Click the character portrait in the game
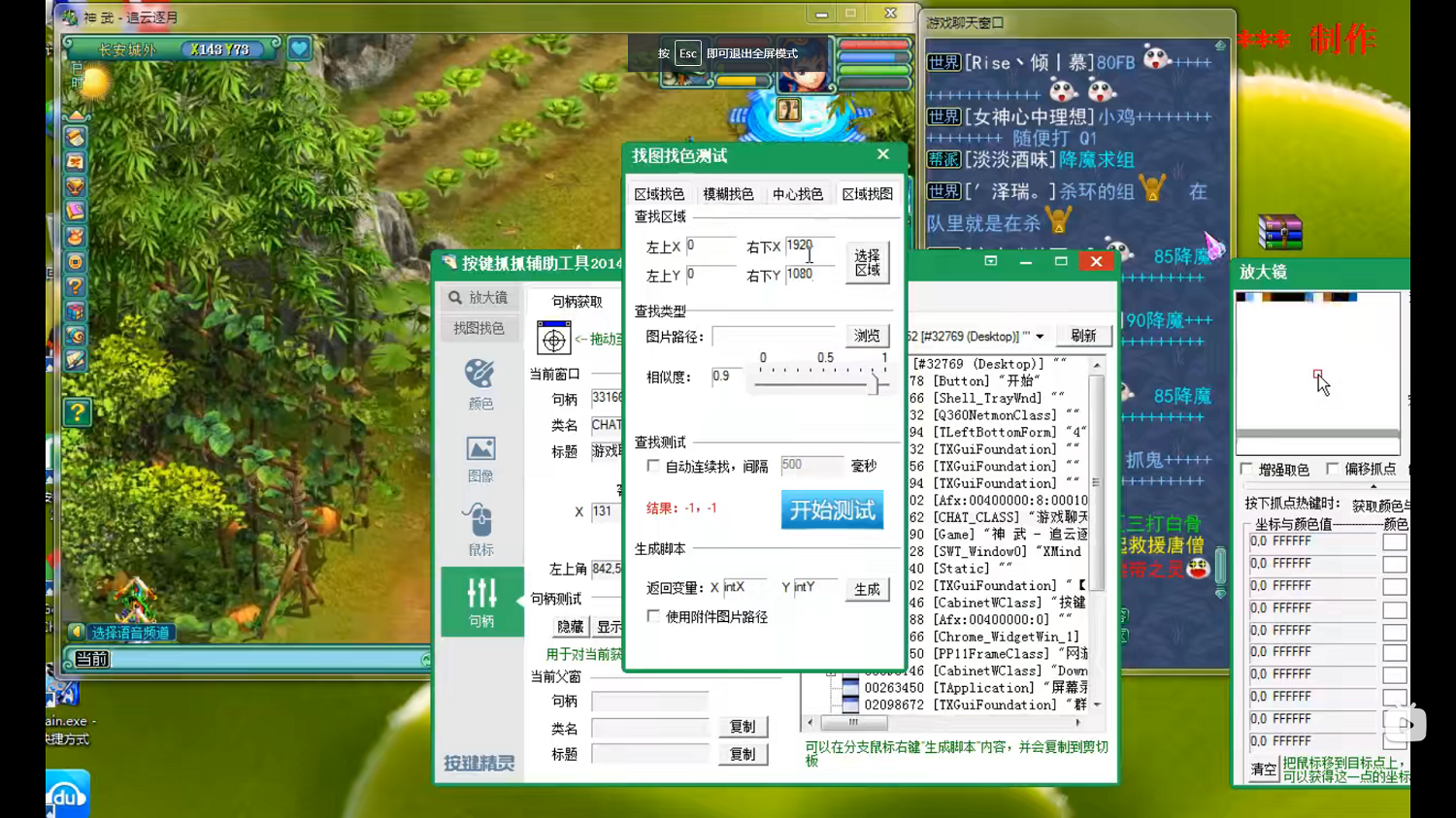 [805, 66]
